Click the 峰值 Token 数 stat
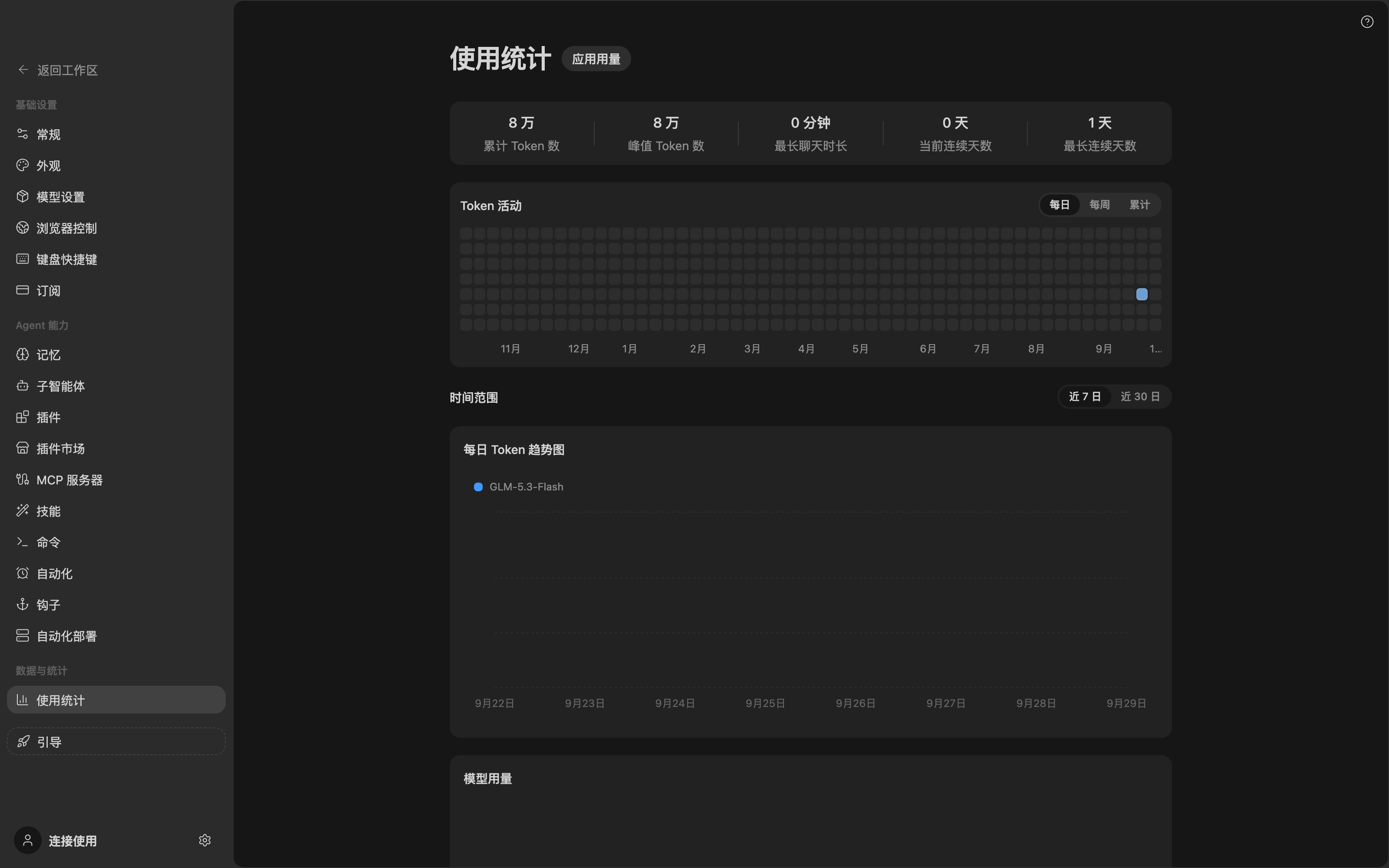 pos(666,134)
